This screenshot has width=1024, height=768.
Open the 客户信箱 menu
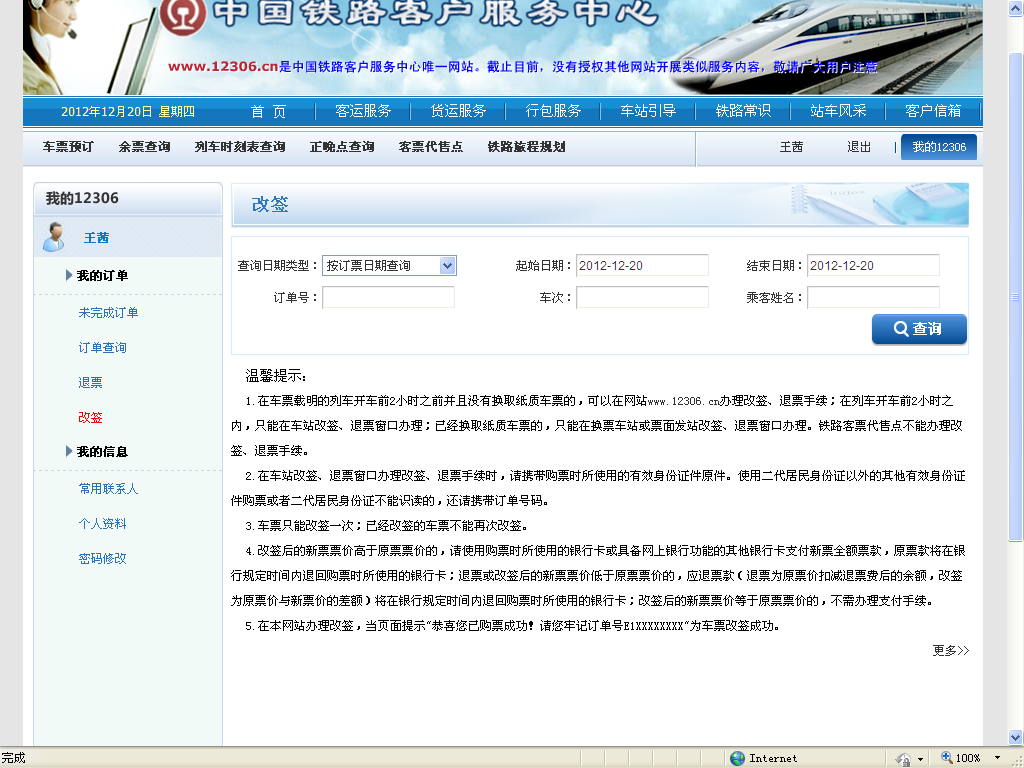(933, 111)
